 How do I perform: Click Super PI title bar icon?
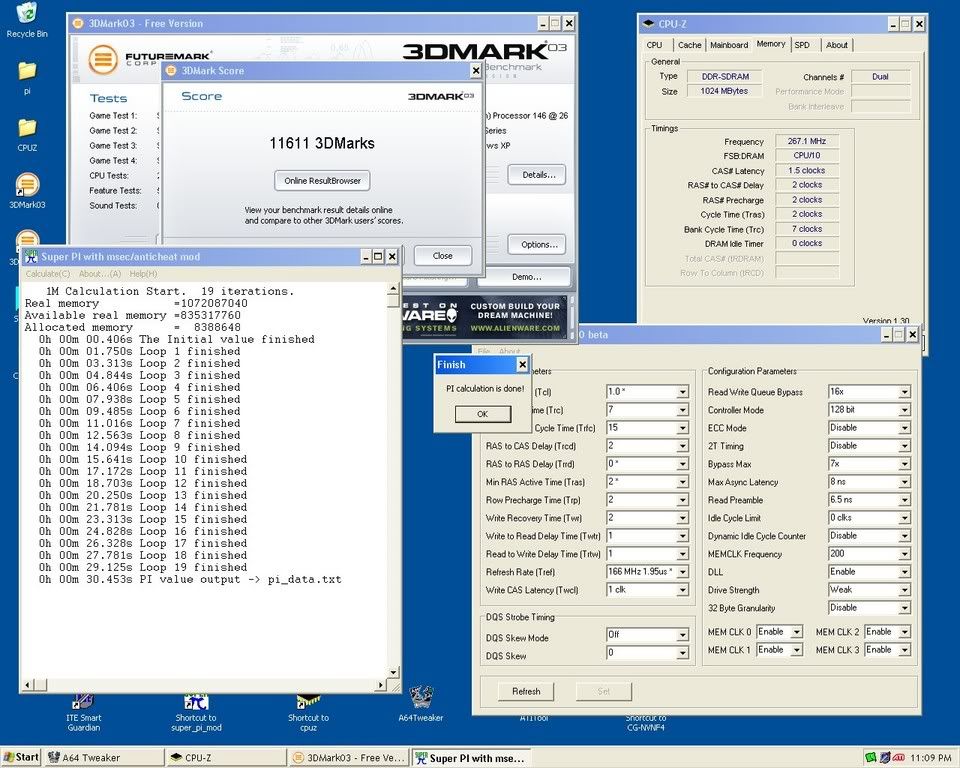(x=31, y=257)
